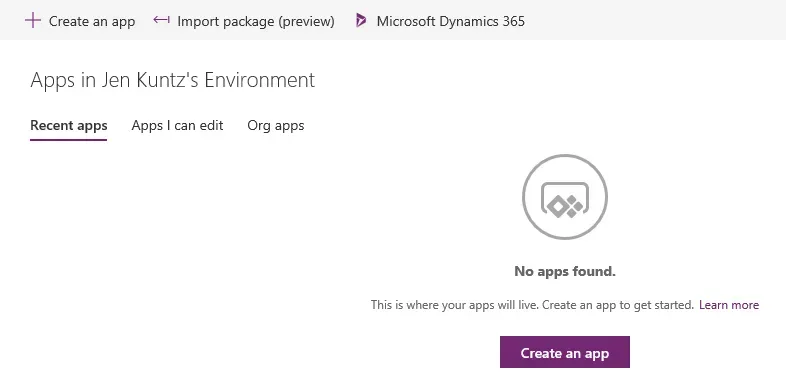Click 'This is where your apps will live' text
Screen dimensions: 786x389
(454, 305)
